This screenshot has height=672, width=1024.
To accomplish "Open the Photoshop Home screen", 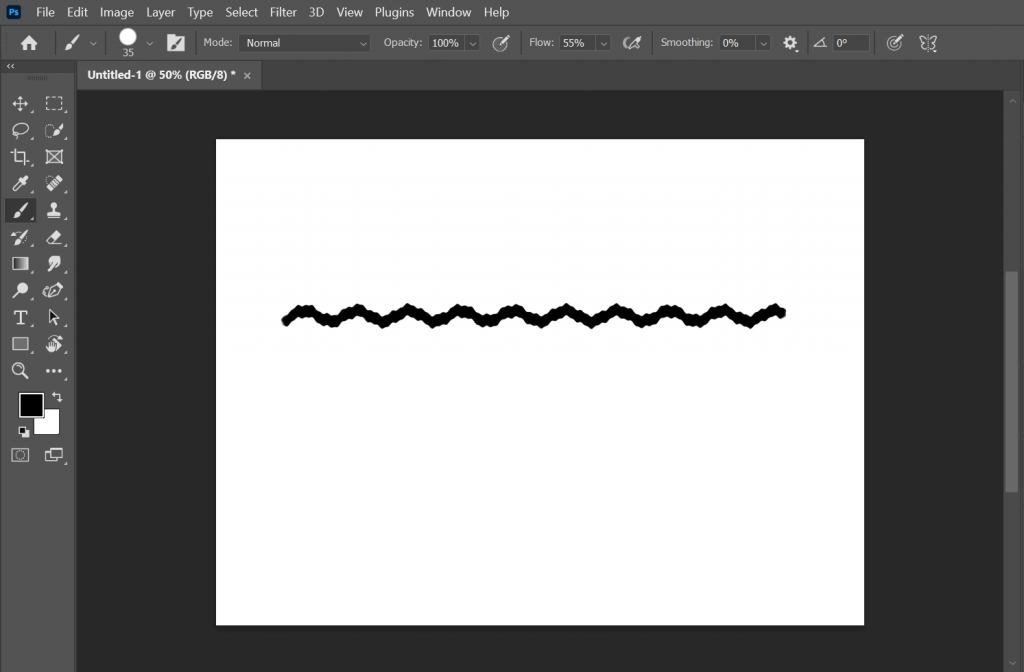I will click(28, 42).
